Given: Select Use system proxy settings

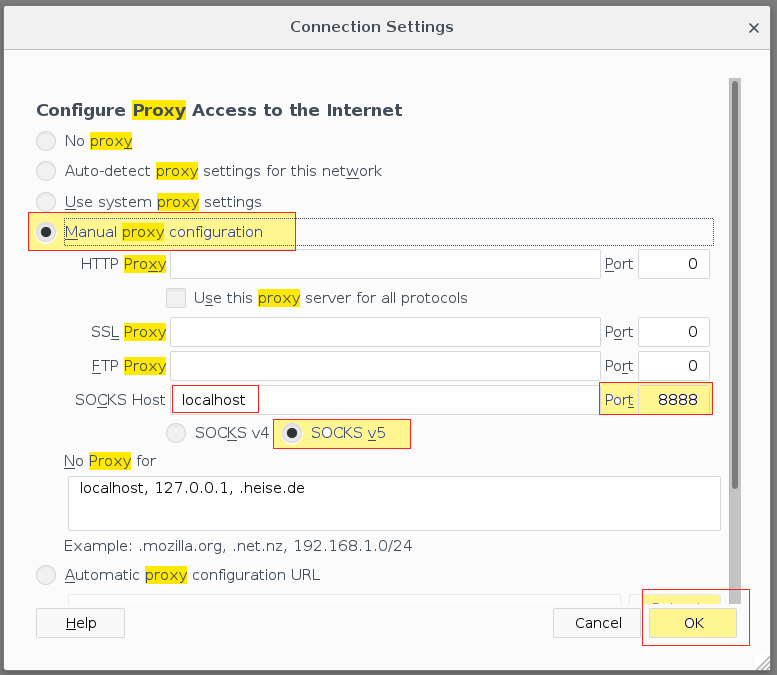Looking at the screenshot, I should pyautogui.click(x=46, y=201).
